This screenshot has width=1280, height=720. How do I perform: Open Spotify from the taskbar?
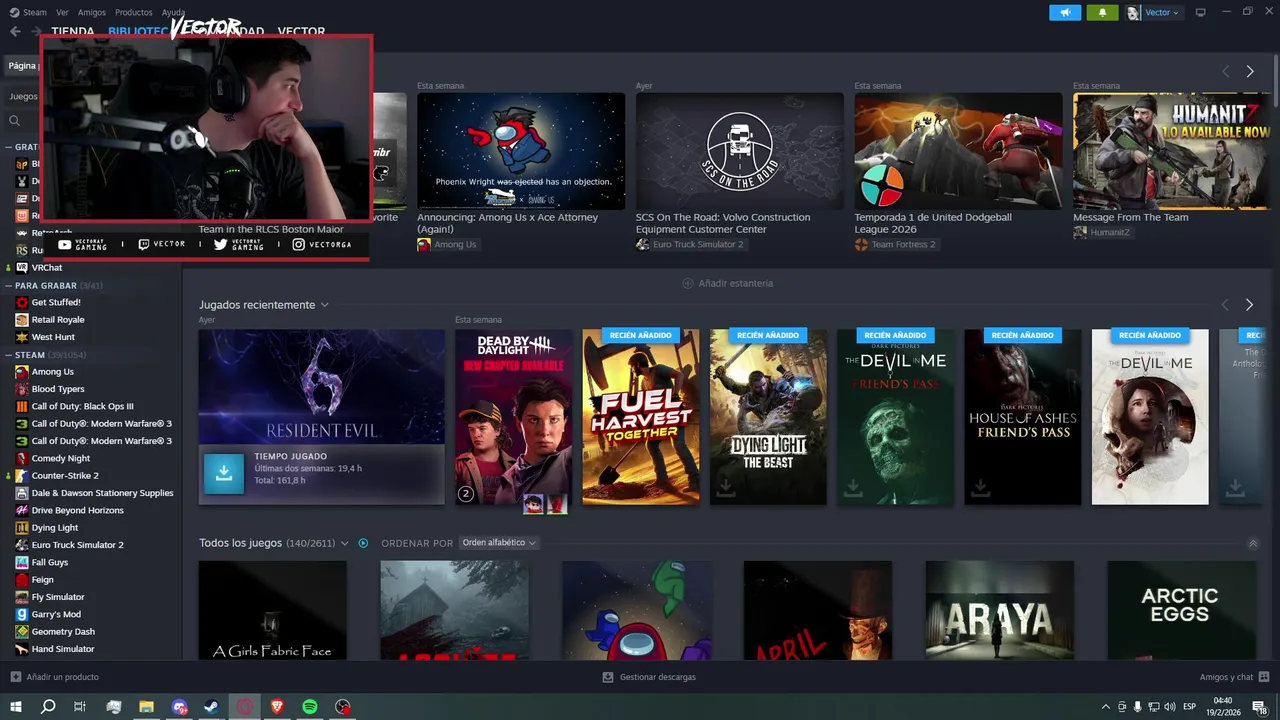[310, 707]
